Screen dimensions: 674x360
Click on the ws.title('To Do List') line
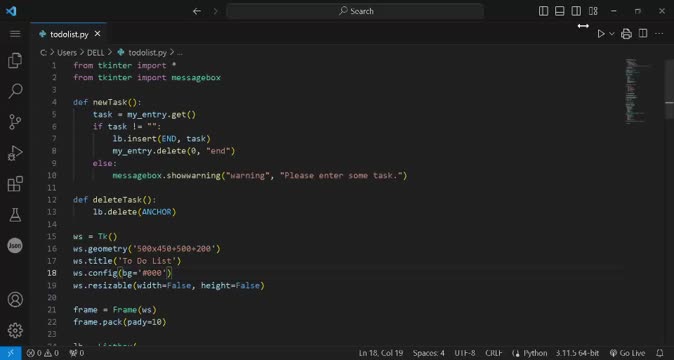pos(127,261)
